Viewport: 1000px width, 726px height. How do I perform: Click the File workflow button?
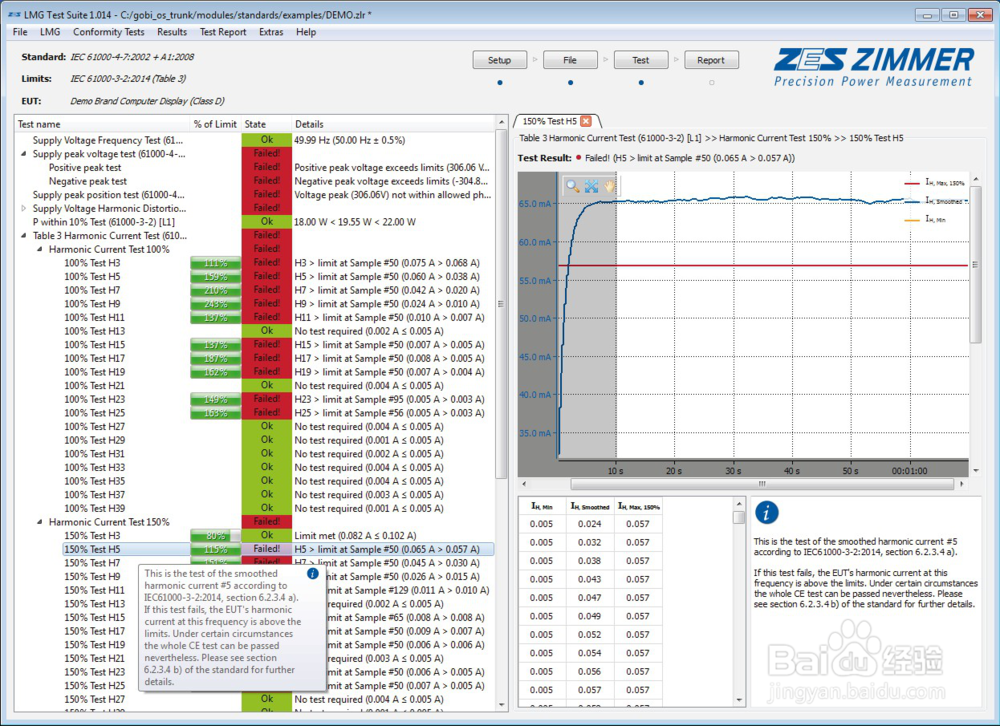570,60
